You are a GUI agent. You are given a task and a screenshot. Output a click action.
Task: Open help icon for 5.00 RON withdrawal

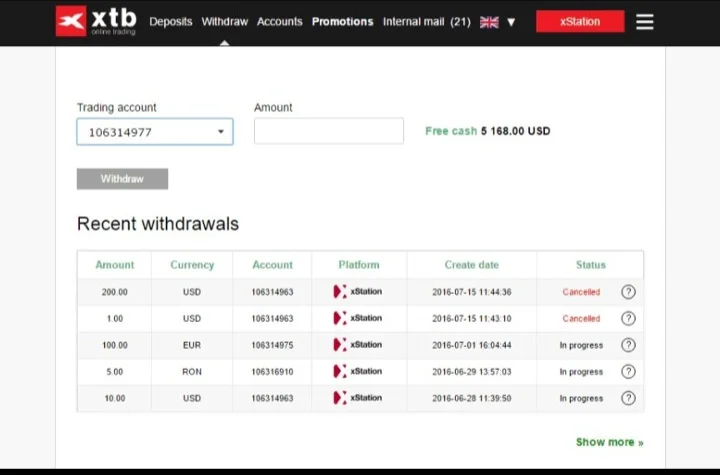[x=628, y=372]
